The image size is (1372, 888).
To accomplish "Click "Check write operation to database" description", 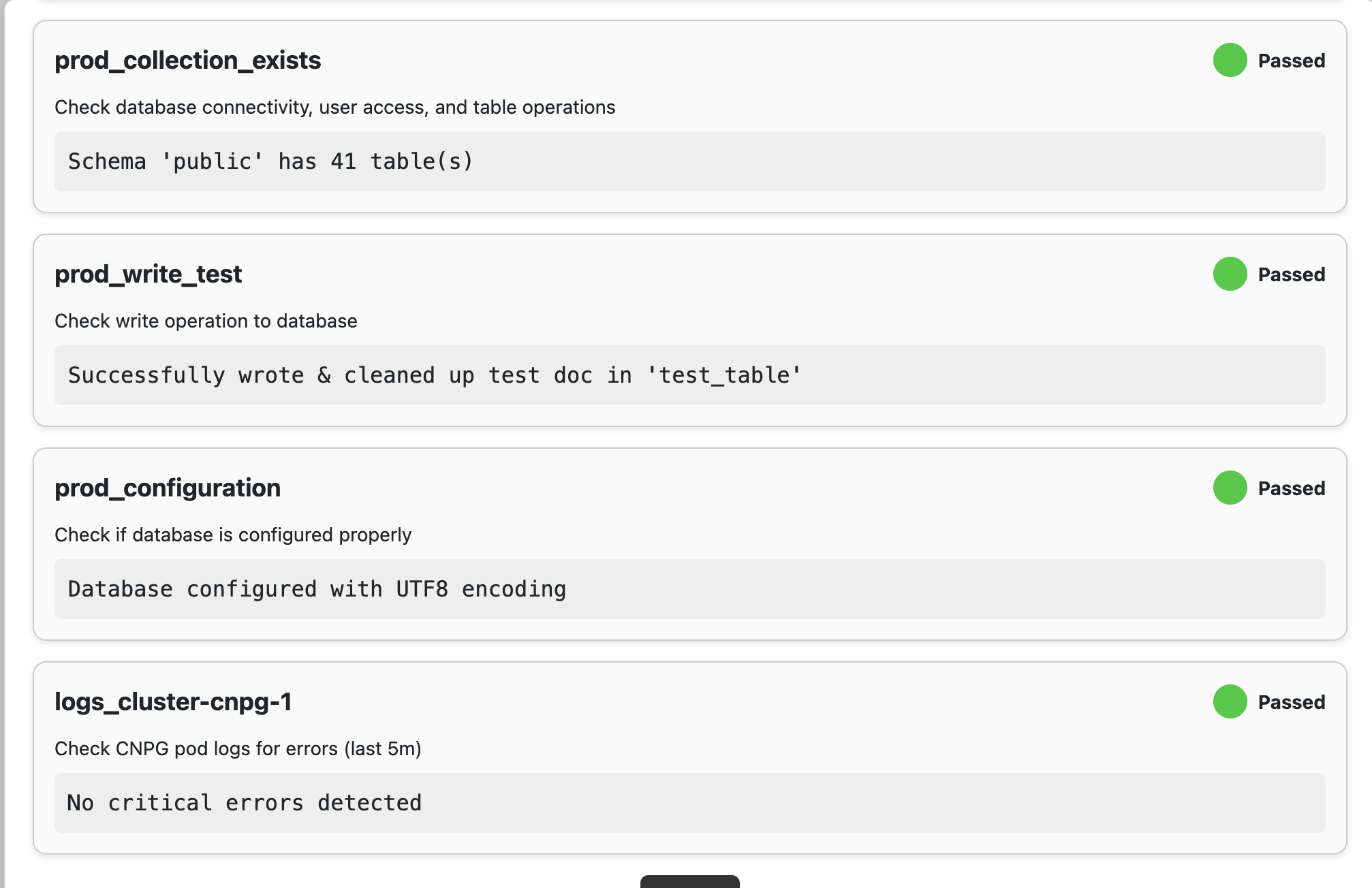I will click(x=206, y=321).
